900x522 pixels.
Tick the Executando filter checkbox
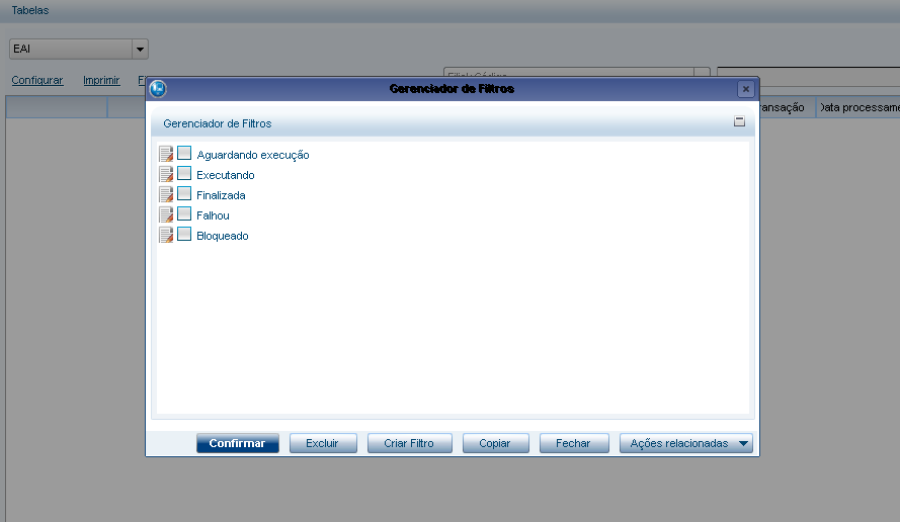184,173
